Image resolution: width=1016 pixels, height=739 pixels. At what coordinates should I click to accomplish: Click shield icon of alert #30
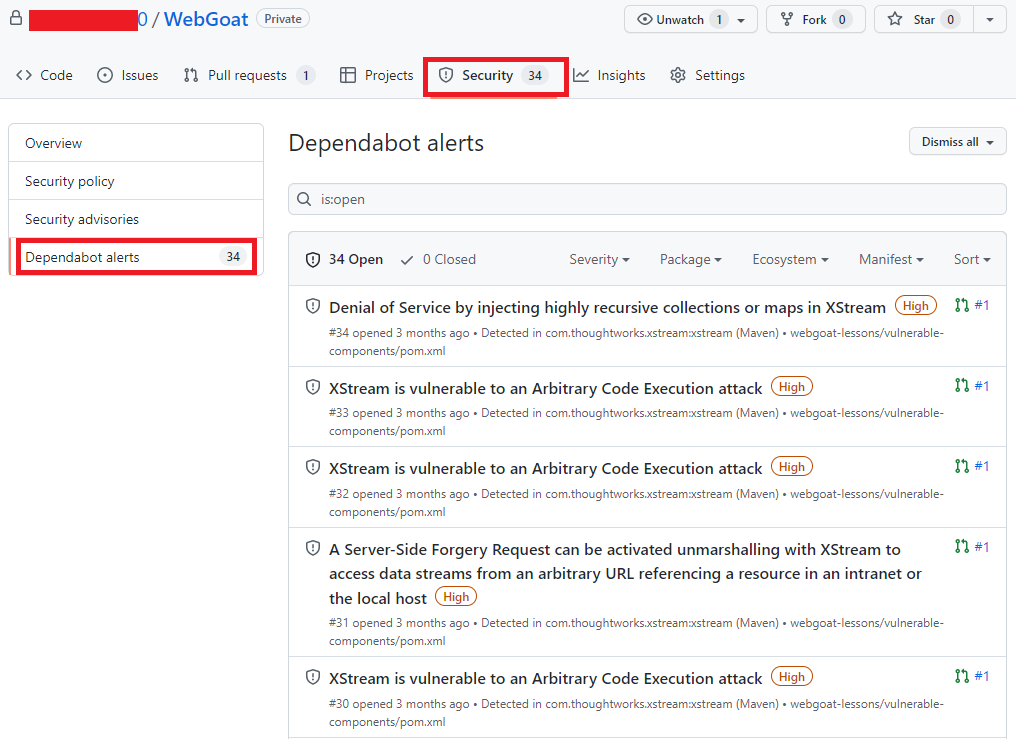[x=313, y=677]
